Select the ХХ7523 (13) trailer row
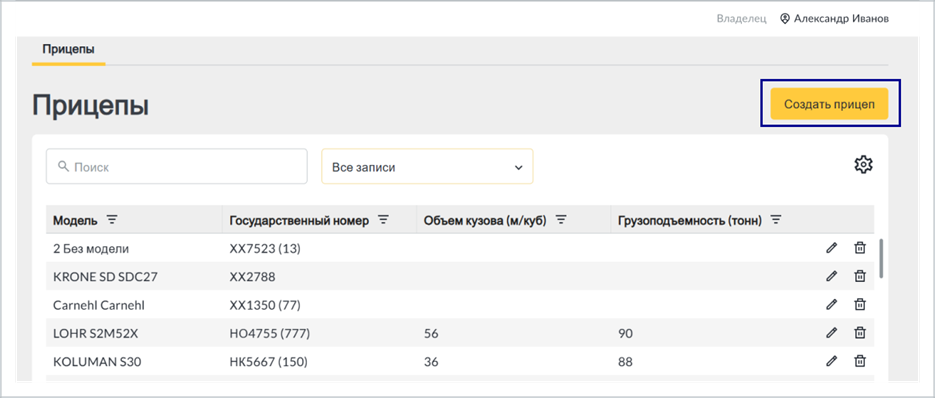The height and width of the screenshot is (398, 935). 460,248
